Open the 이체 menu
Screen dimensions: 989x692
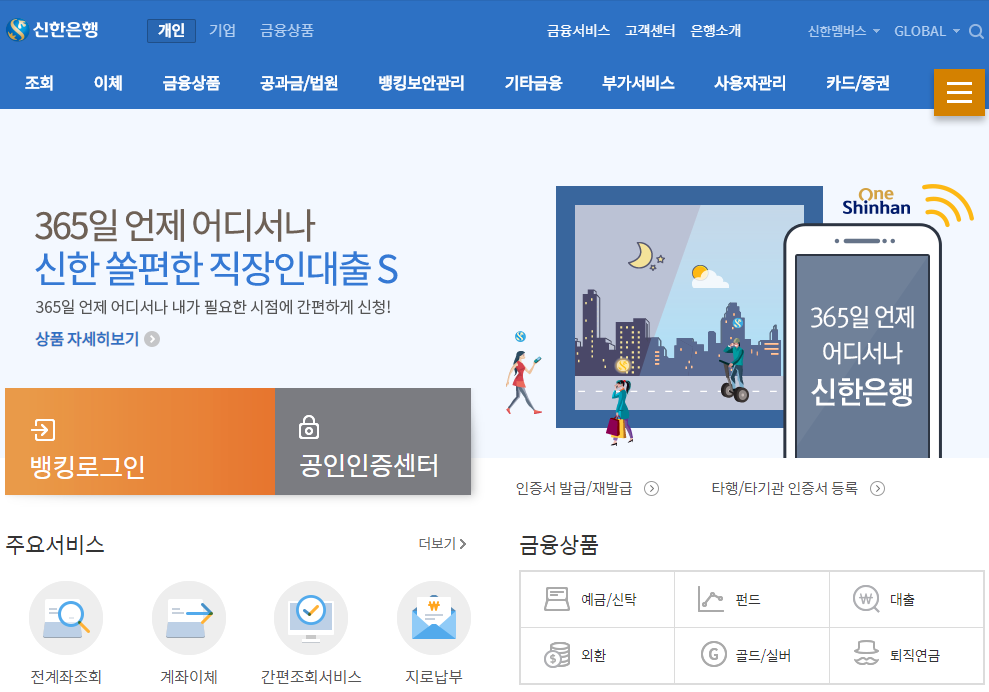[108, 83]
